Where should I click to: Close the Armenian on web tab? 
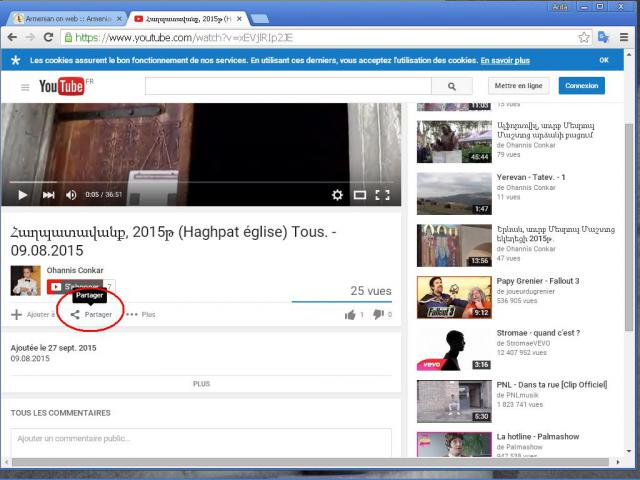119,19
